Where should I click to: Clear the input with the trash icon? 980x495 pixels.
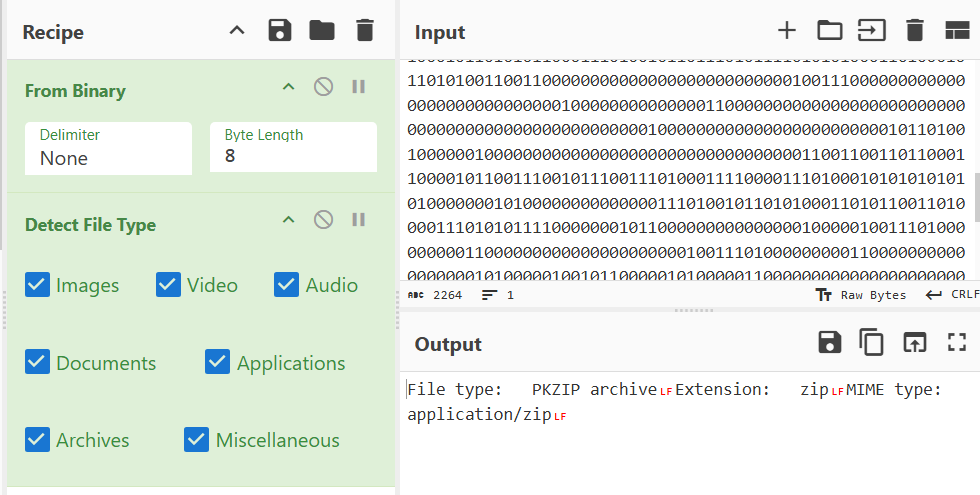[x=914, y=31]
